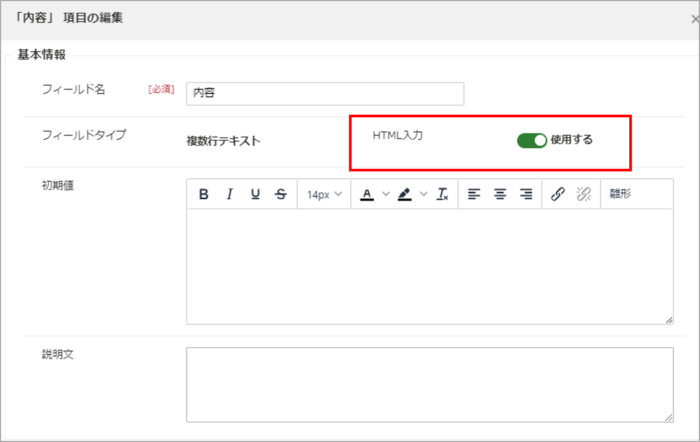Click the 複数行テキスト field type text
The image size is (700, 442).
pyautogui.click(x=223, y=141)
